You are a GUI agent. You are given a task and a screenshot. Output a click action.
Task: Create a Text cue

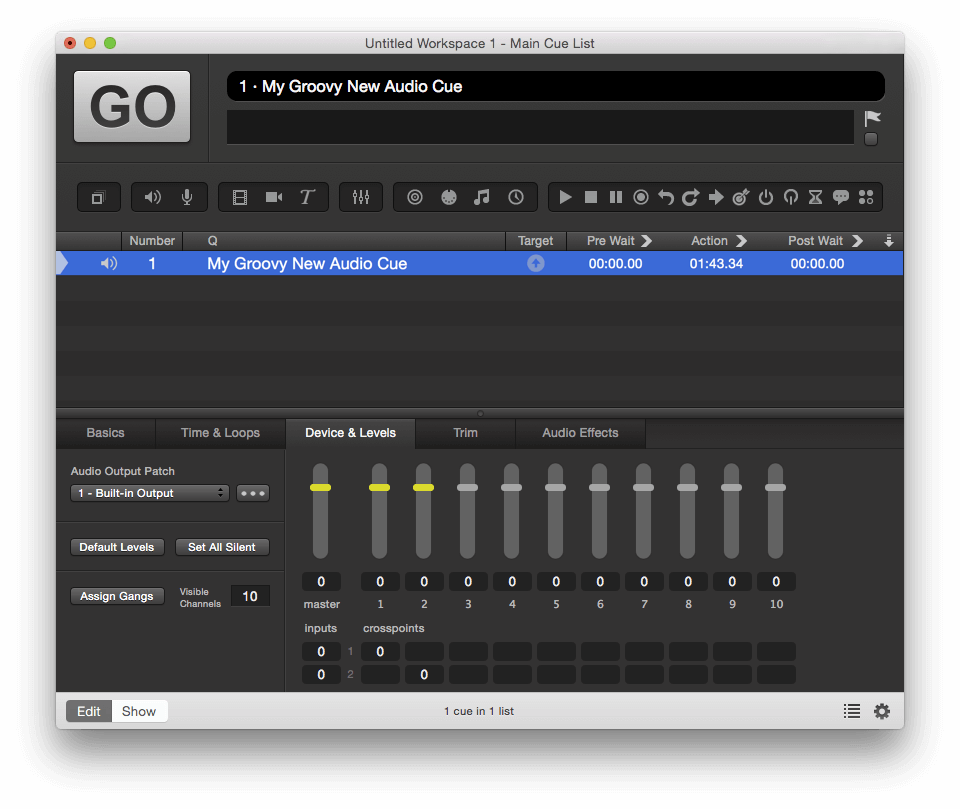point(308,197)
